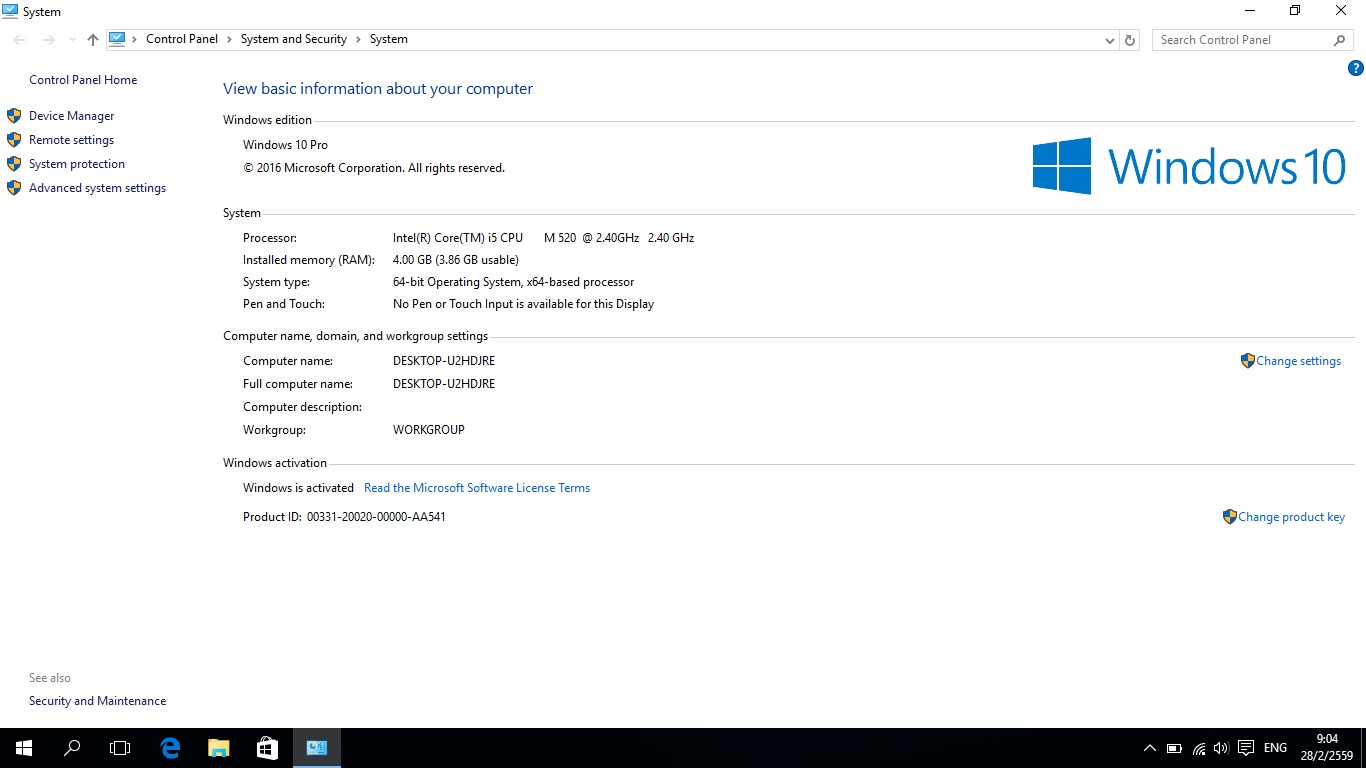Open the Wi-Fi network flyout
The height and width of the screenshot is (768, 1366).
(1198, 748)
